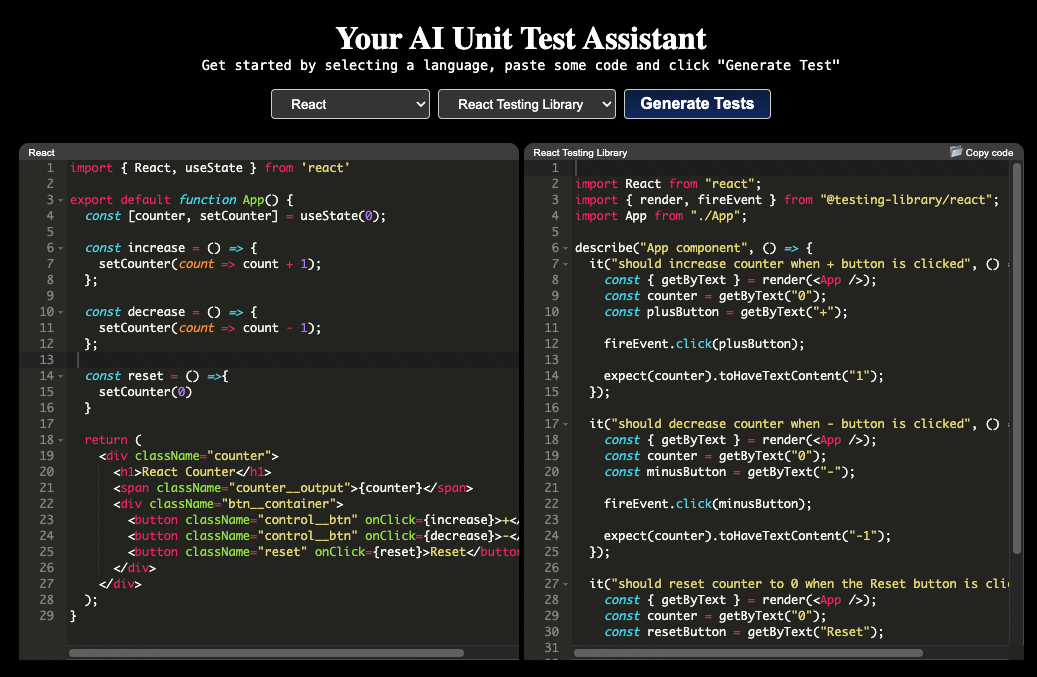Image resolution: width=1037 pixels, height=677 pixels.
Task: Fold the decrease function at line 10
Action: [61, 312]
